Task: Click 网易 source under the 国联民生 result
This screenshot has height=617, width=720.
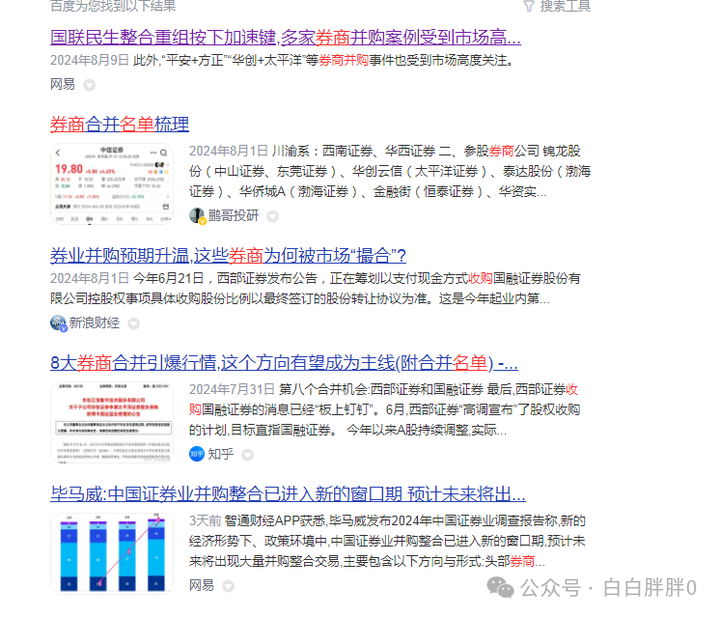Action: pyautogui.click(x=62, y=84)
